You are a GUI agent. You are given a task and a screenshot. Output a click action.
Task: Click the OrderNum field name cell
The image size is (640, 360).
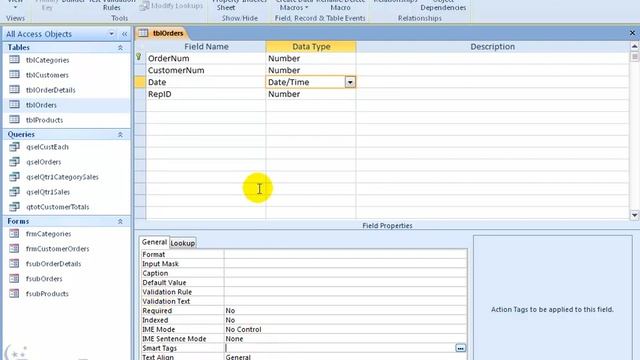pos(206,58)
